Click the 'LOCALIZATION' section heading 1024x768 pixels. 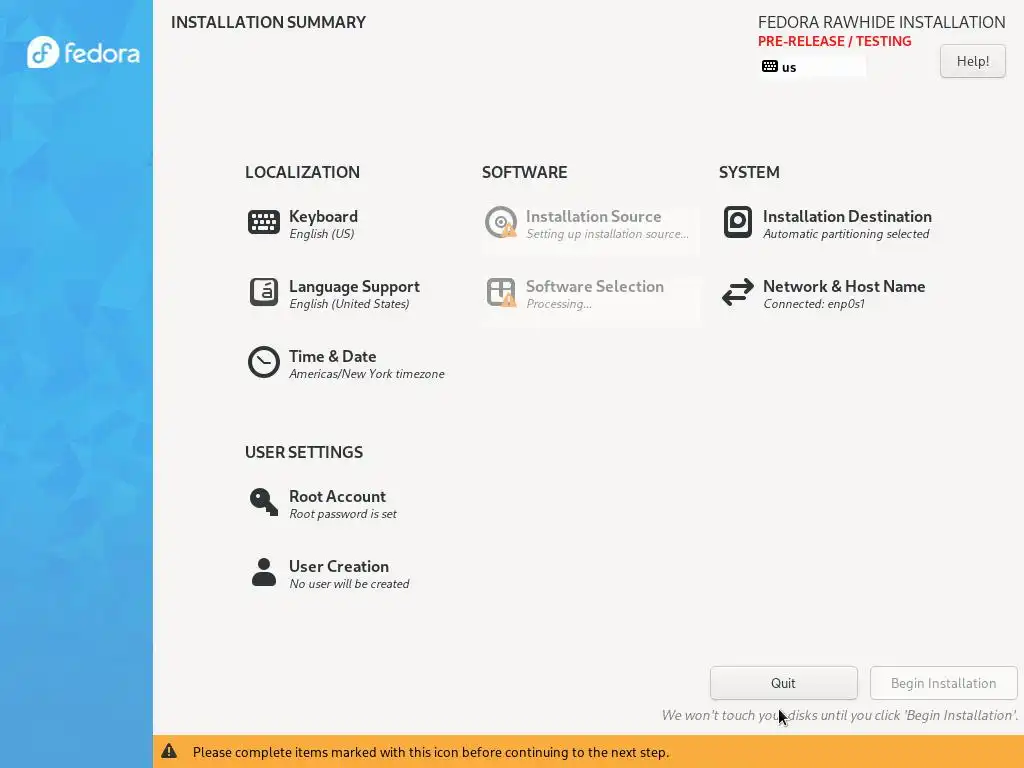[x=302, y=172]
